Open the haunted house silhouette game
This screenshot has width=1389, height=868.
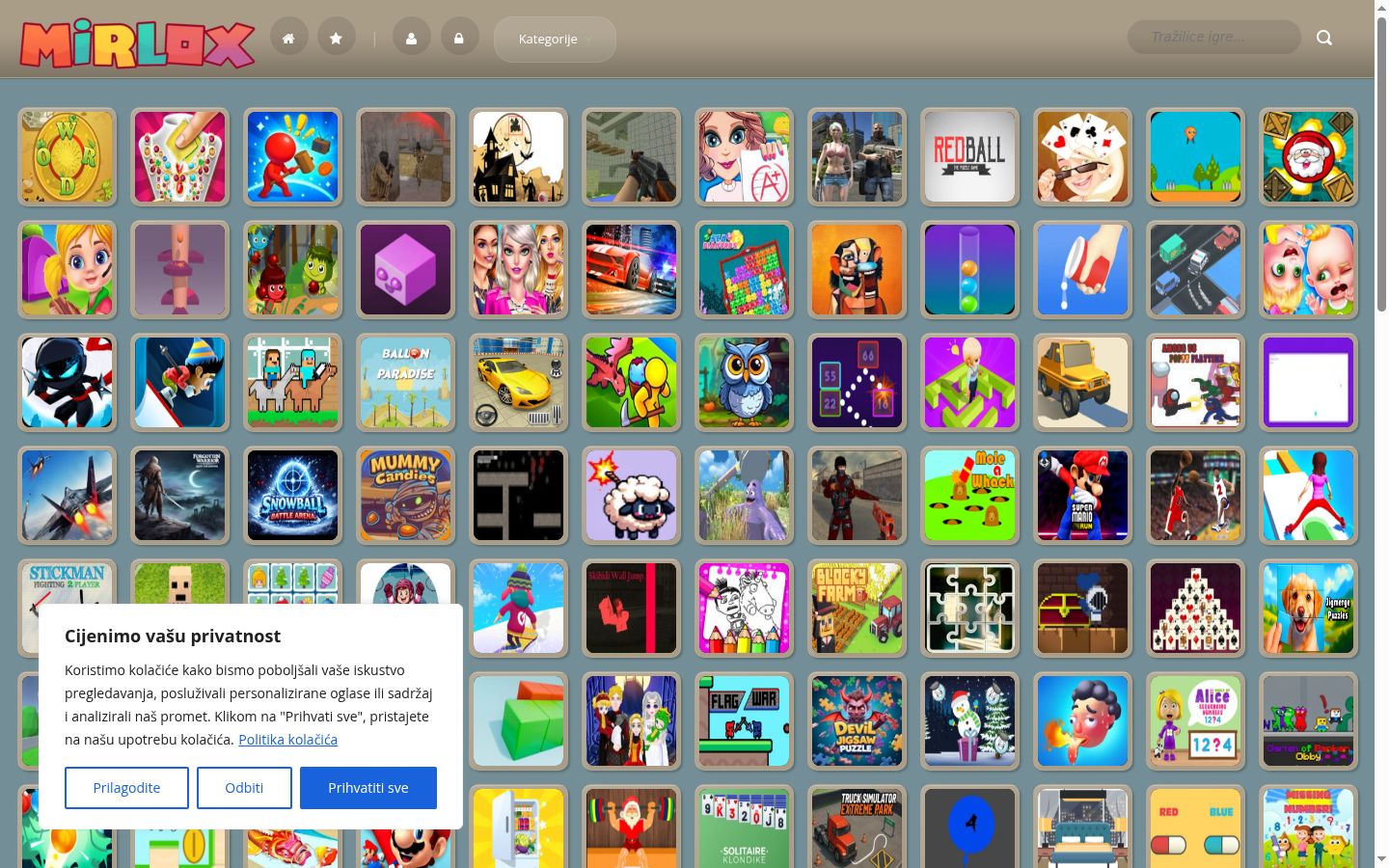click(518, 156)
